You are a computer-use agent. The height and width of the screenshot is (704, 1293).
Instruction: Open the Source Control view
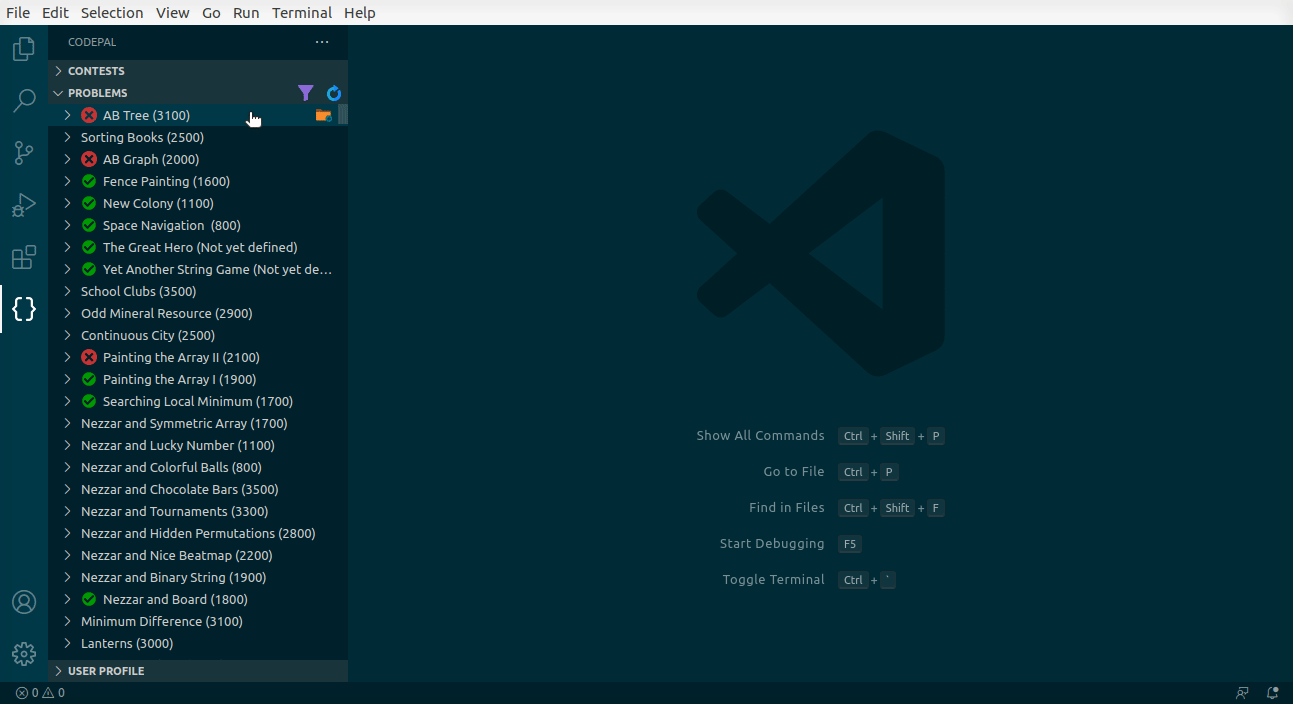point(24,153)
